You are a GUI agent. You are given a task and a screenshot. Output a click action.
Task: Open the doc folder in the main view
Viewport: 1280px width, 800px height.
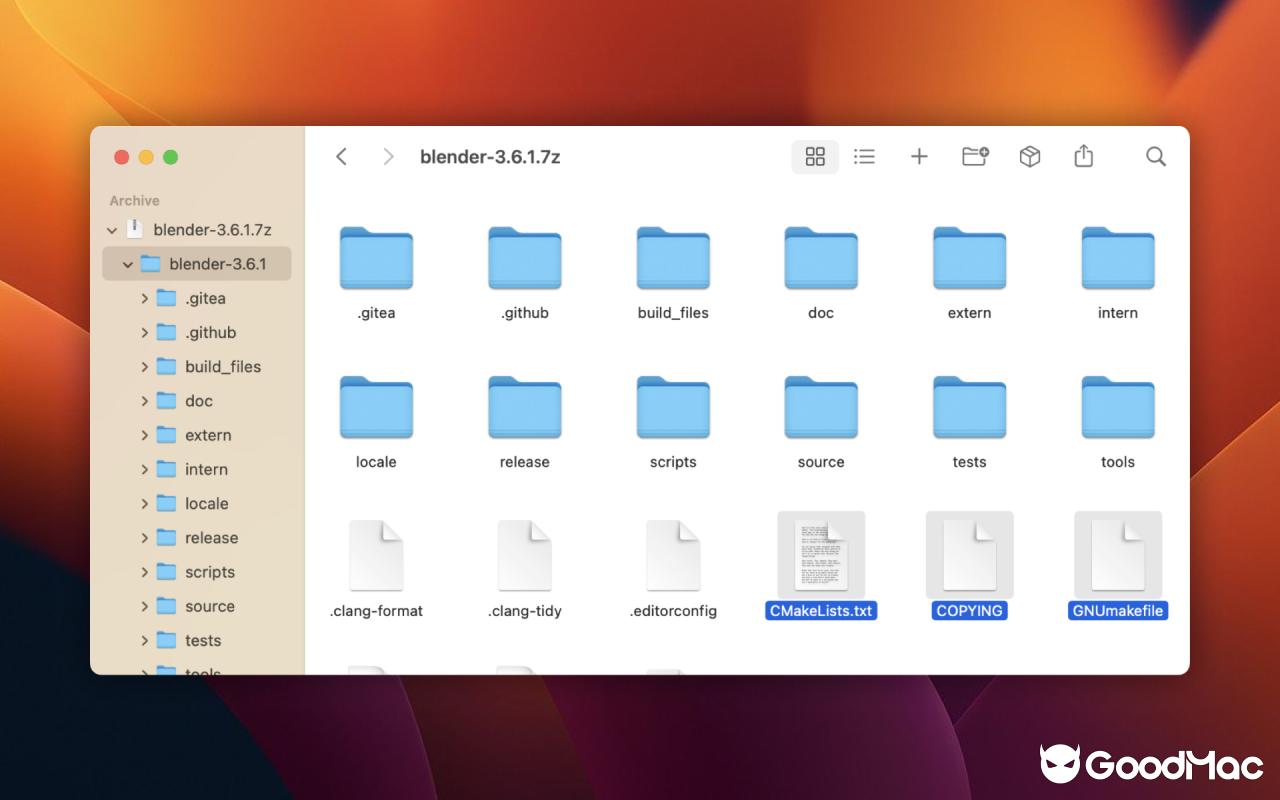tap(821, 258)
